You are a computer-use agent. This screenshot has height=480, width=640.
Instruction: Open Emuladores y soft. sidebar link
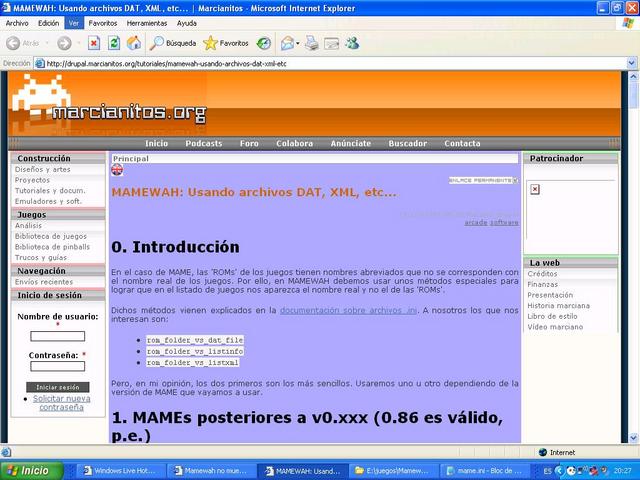(48, 201)
